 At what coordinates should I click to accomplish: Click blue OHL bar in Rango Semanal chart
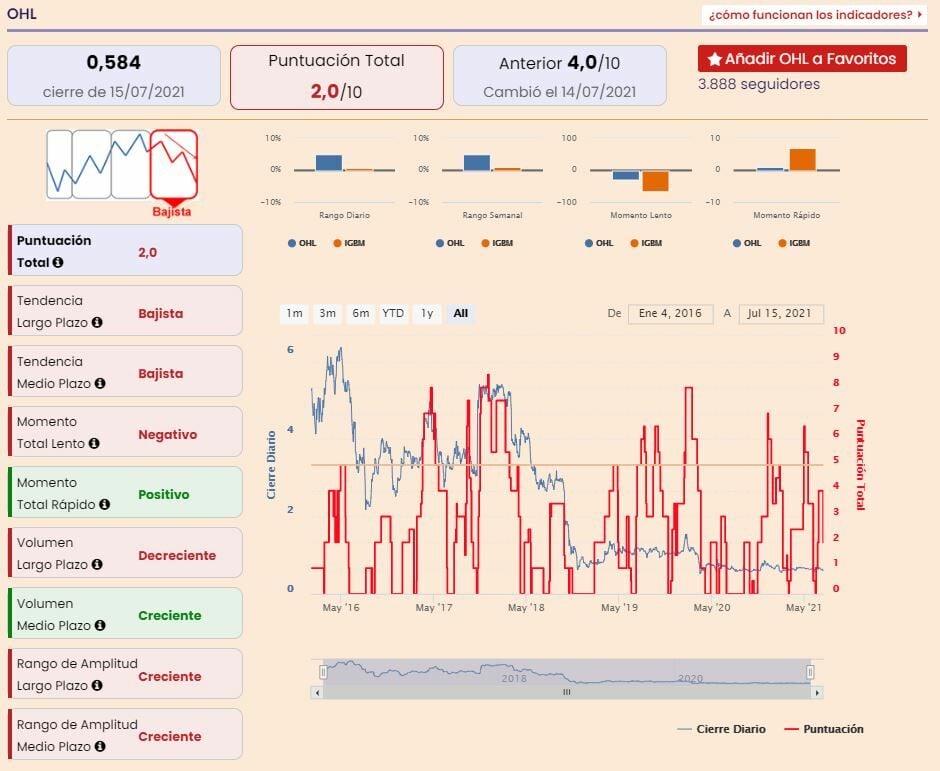(x=477, y=162)
